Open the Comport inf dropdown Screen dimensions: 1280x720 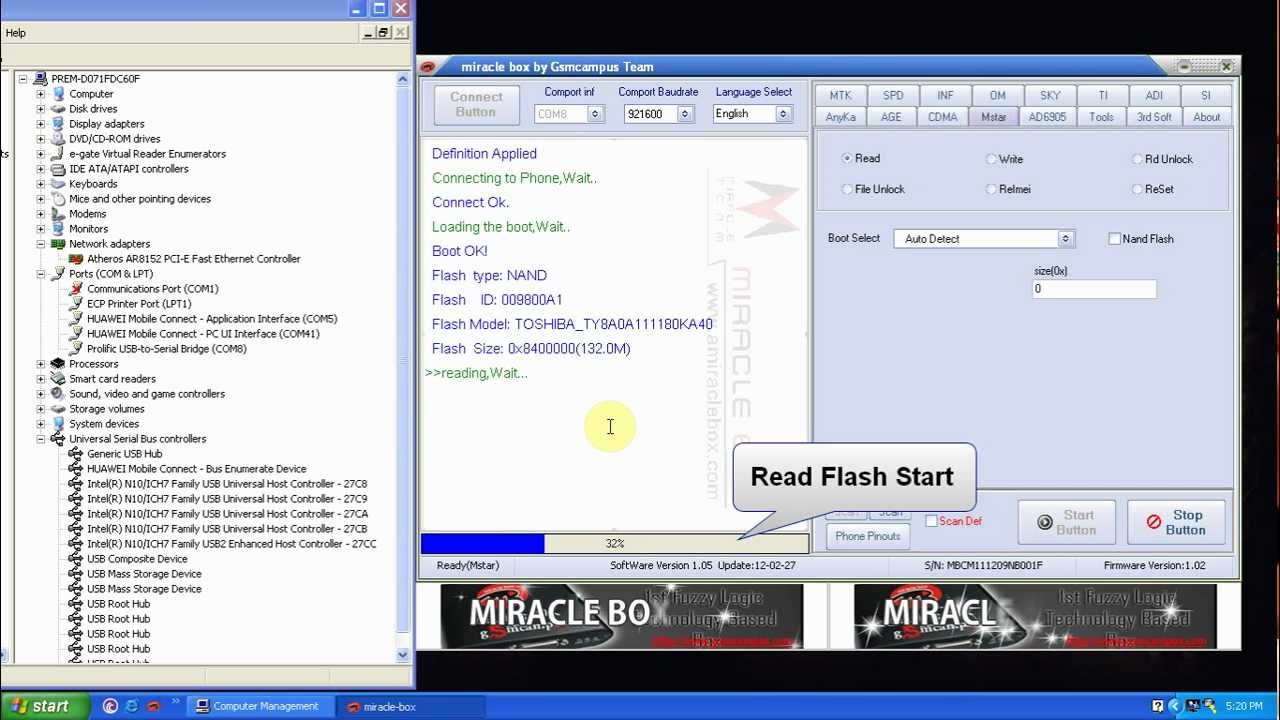coord(594,114)
